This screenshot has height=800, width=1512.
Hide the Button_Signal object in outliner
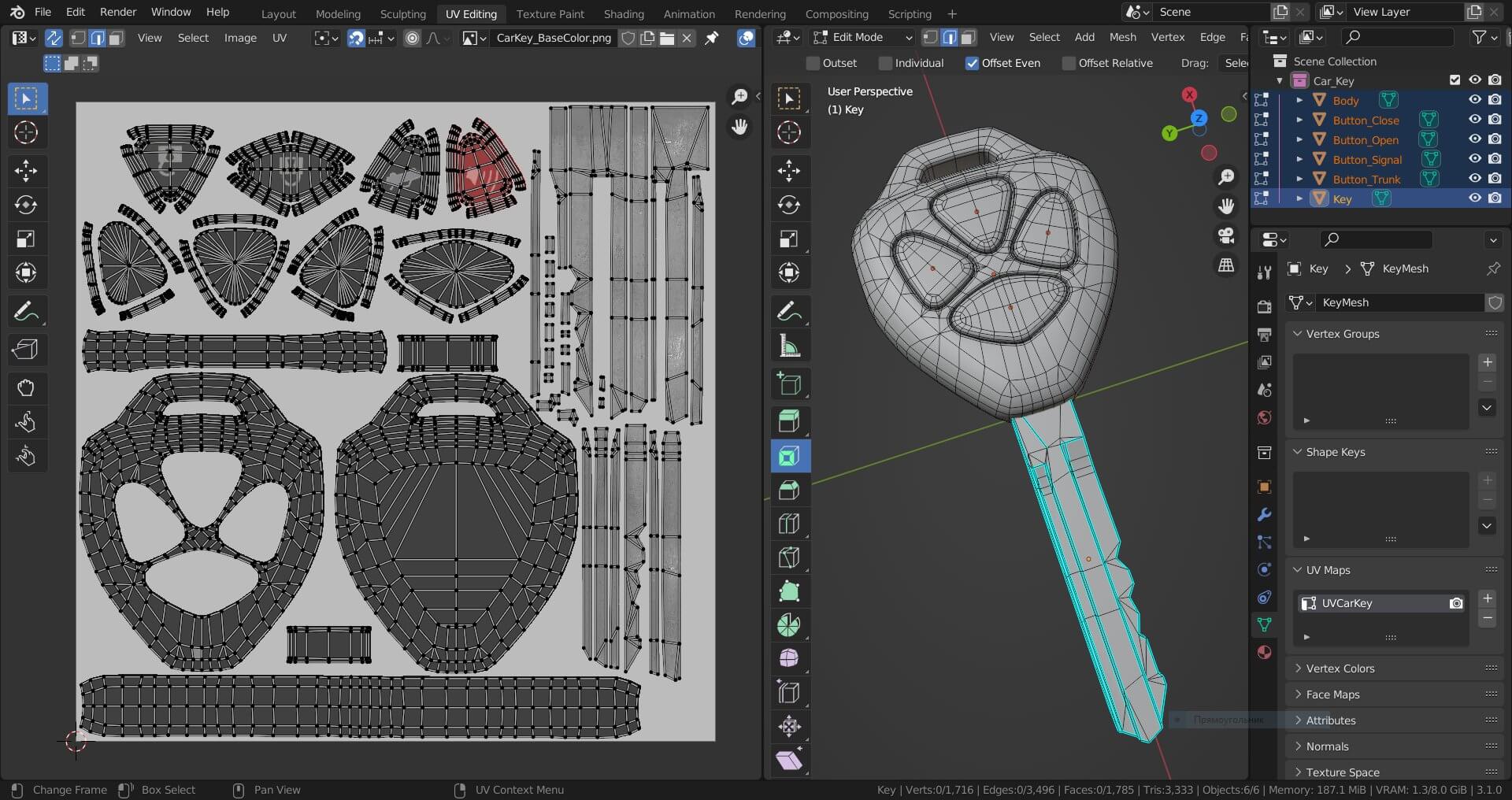1474,159
